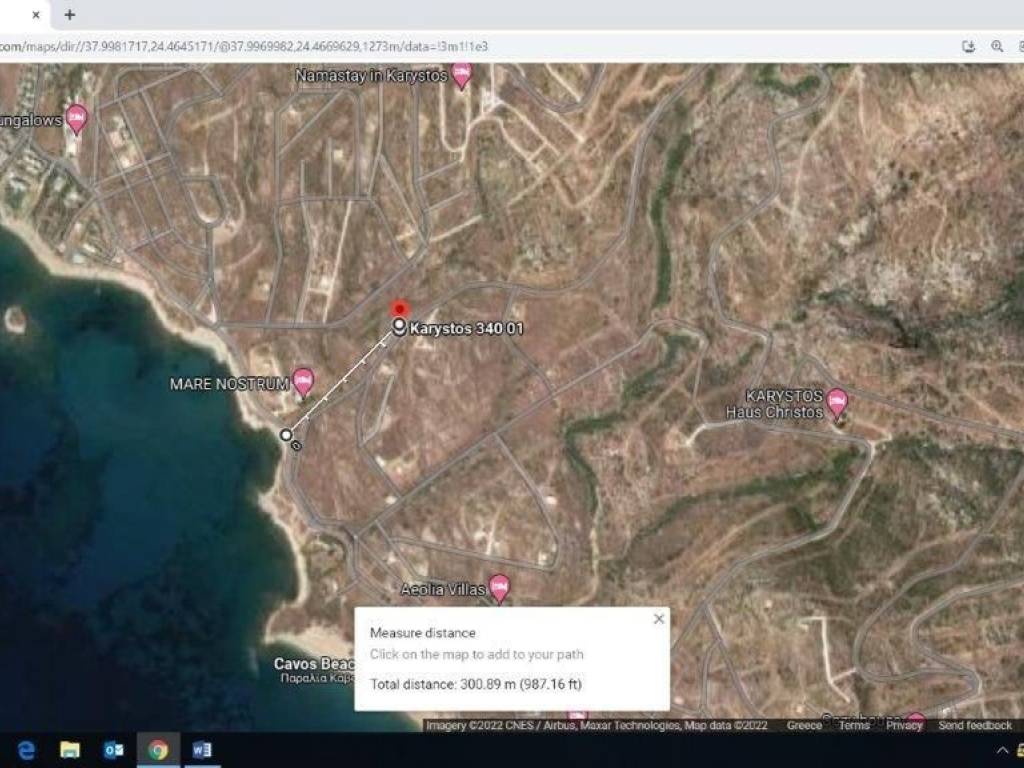Click the measurement start point at the coast
This screenshot has height=768, width=1024.
pyautogui.click(x=286, y=434)
